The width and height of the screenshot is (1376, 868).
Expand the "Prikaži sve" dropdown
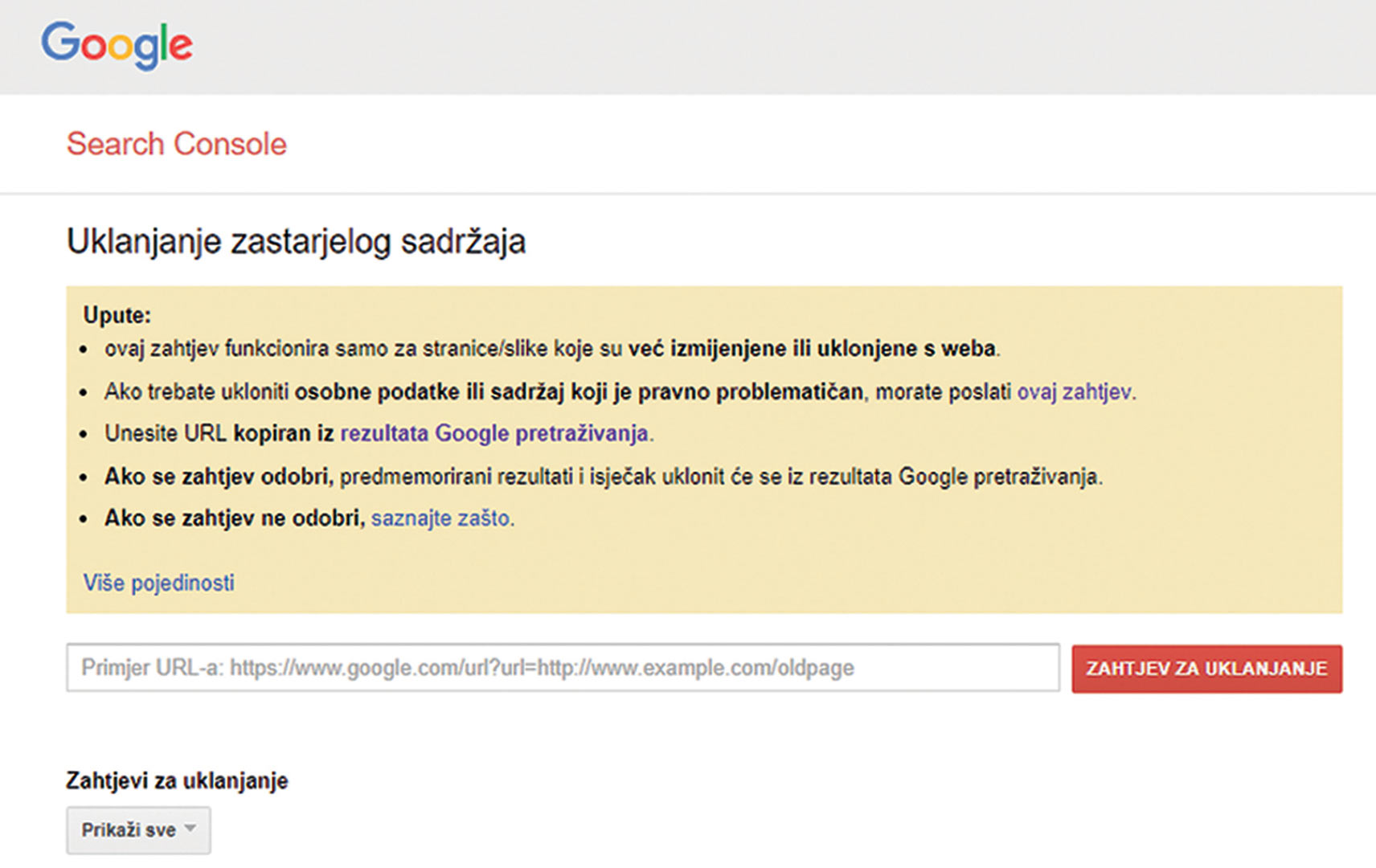tap(138, 830)
